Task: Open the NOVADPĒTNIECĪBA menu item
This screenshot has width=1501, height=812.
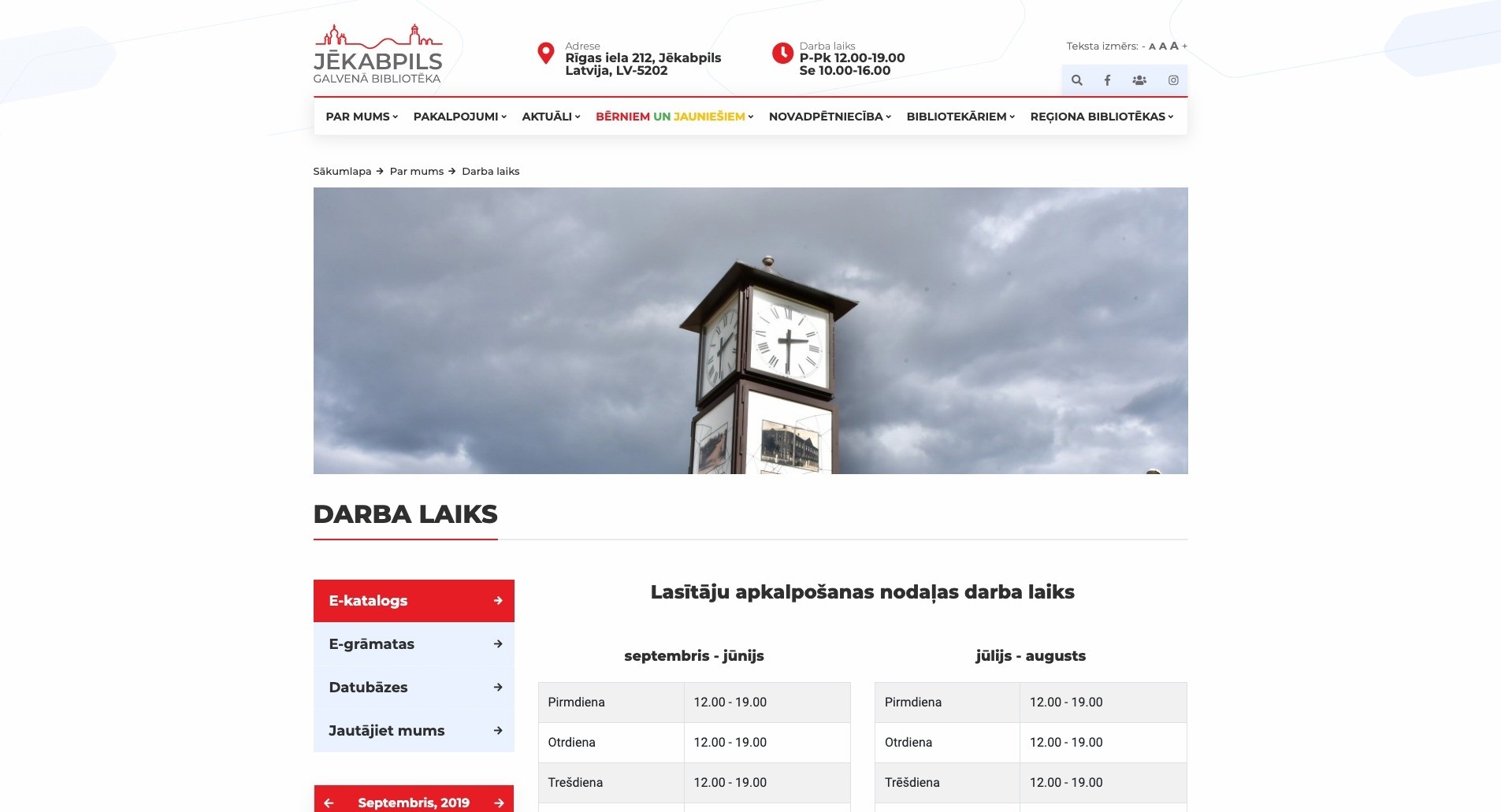Action: (x=830, y=117)
